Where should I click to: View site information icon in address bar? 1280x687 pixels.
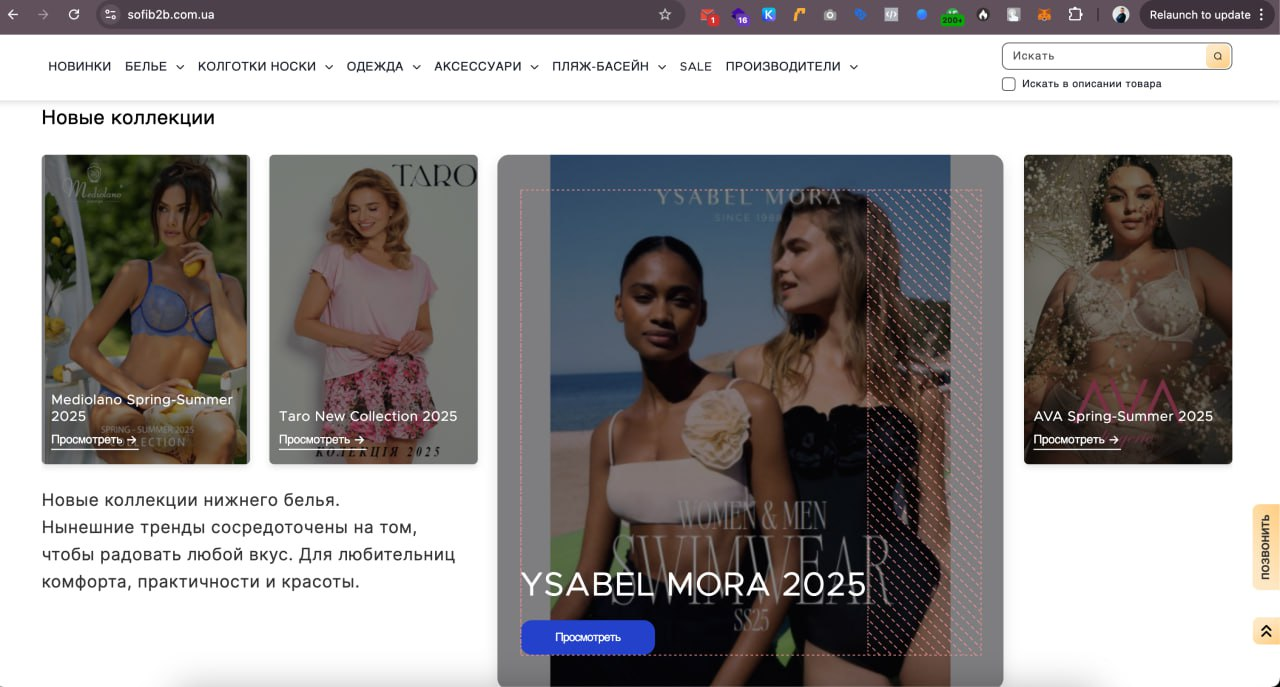click(111, 15)
